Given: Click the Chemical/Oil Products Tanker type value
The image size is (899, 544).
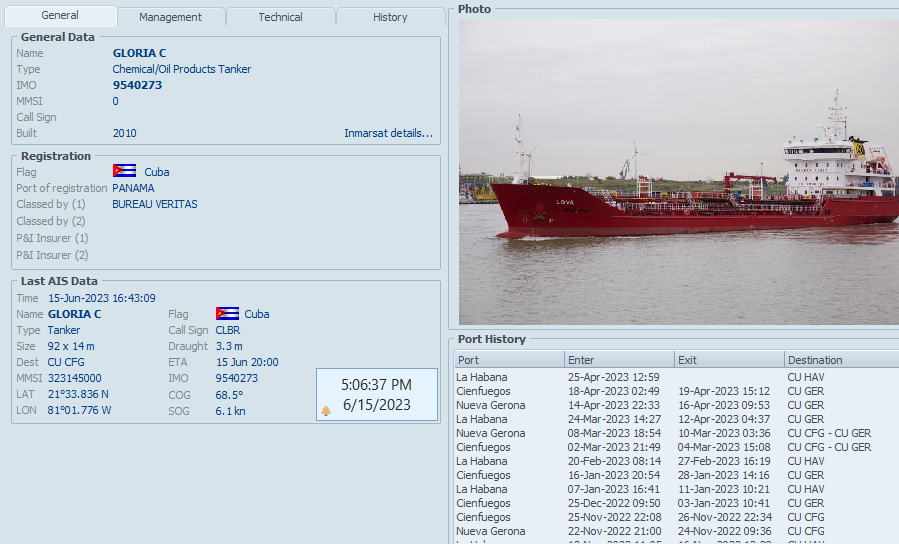Looking at the screenshot, I should pos(182,69).
